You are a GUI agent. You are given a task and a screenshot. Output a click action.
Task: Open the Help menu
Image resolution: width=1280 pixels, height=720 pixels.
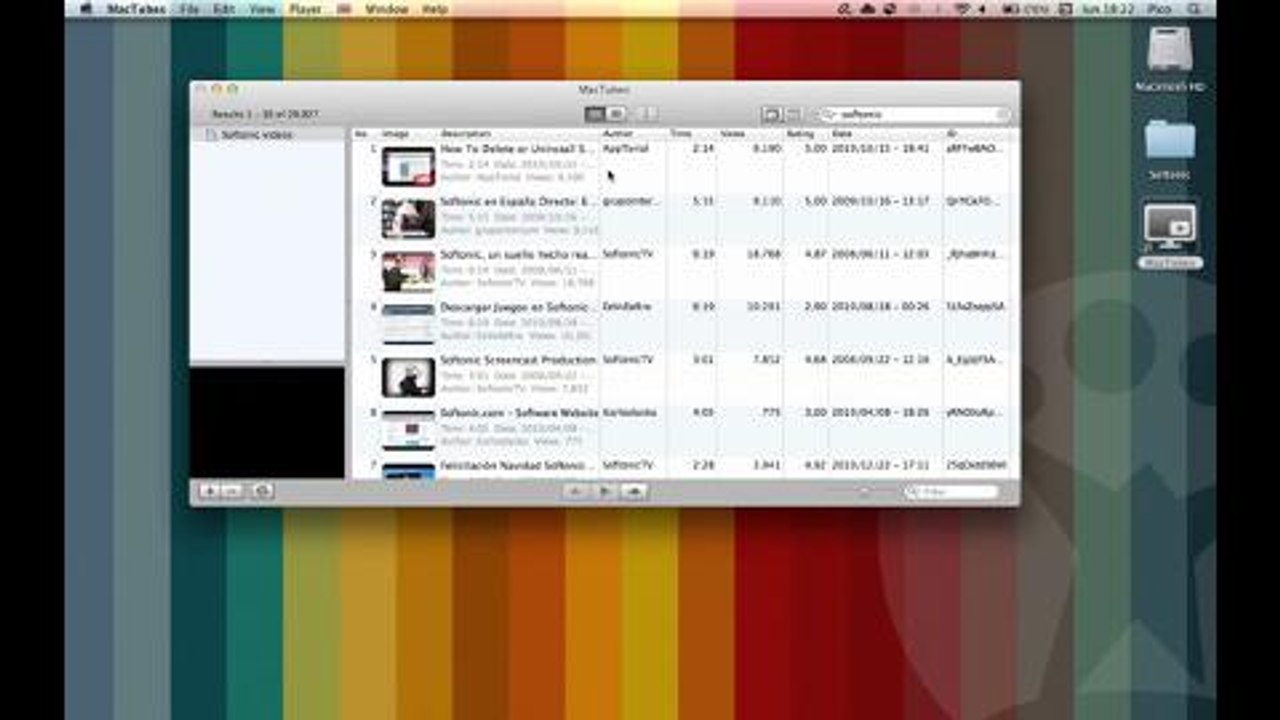(x=435, y=9)
